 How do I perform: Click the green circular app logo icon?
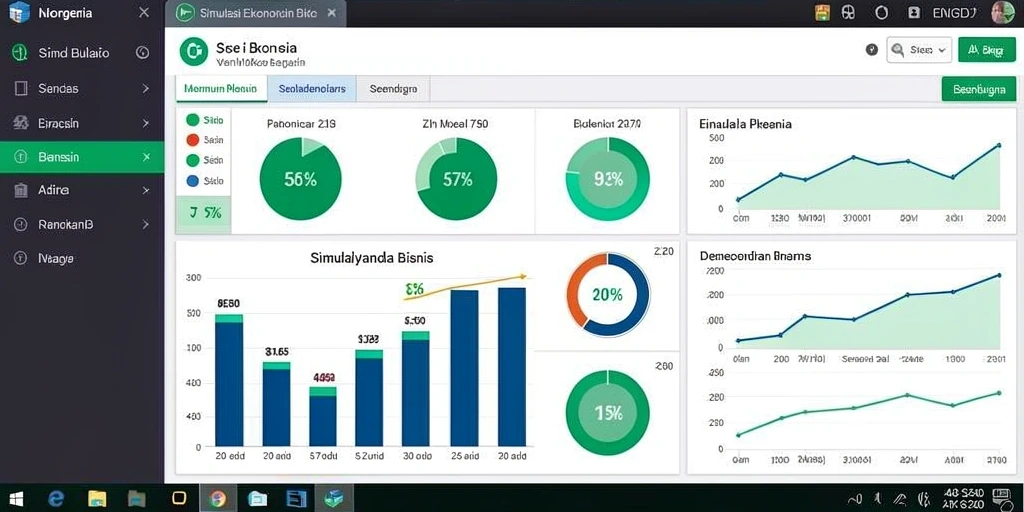pyautogui.click(x=193, y=52)
